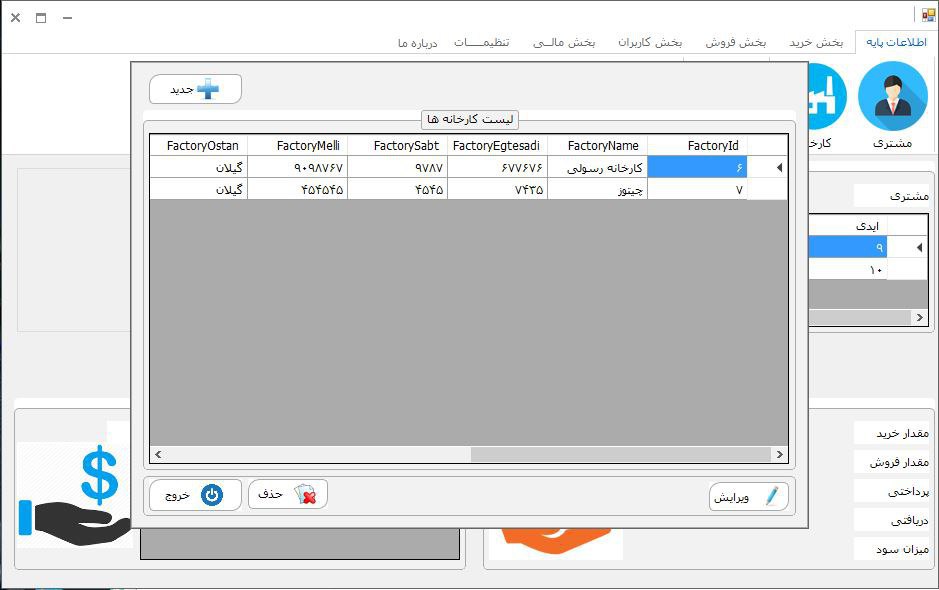Image resolution: width=939 pixels, height=590 pixels.
Task: Click the دریافتی label
Action: point(909,521)
